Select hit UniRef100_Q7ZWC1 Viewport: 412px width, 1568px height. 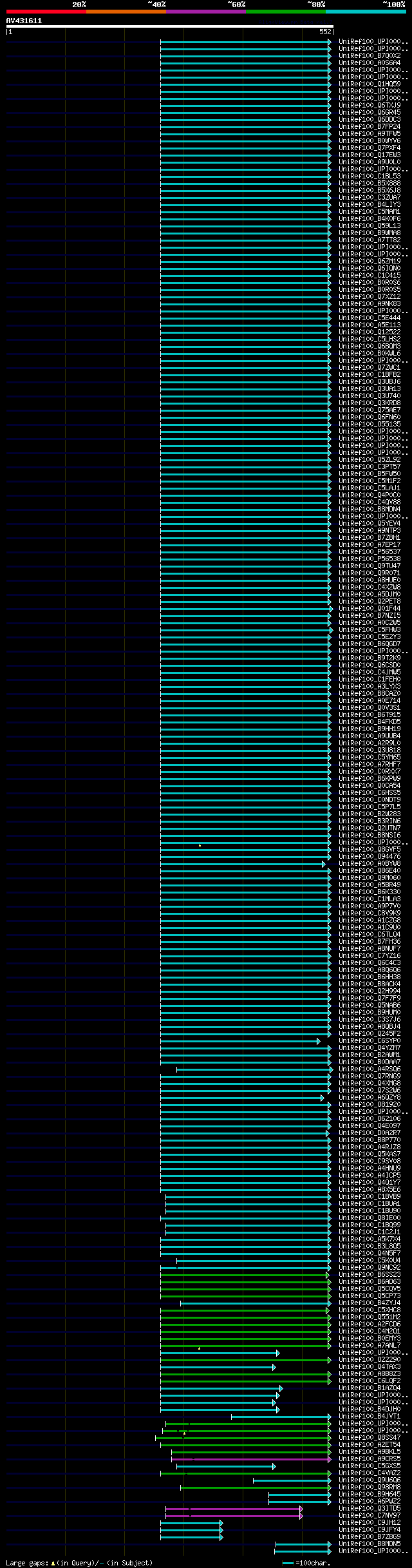click(370, 368)
